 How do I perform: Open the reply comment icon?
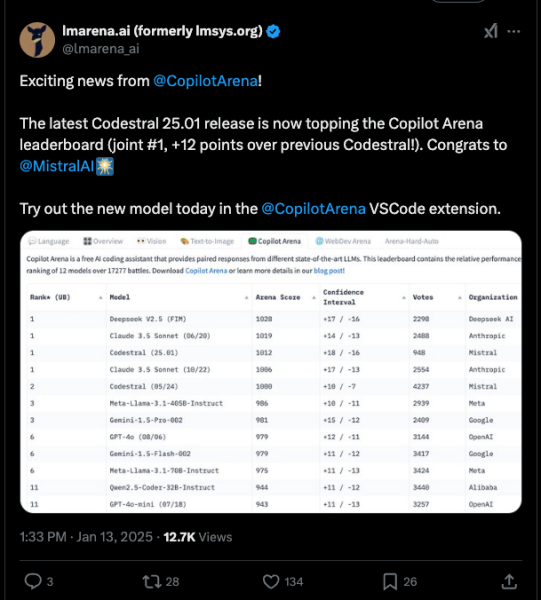point(33,581)
